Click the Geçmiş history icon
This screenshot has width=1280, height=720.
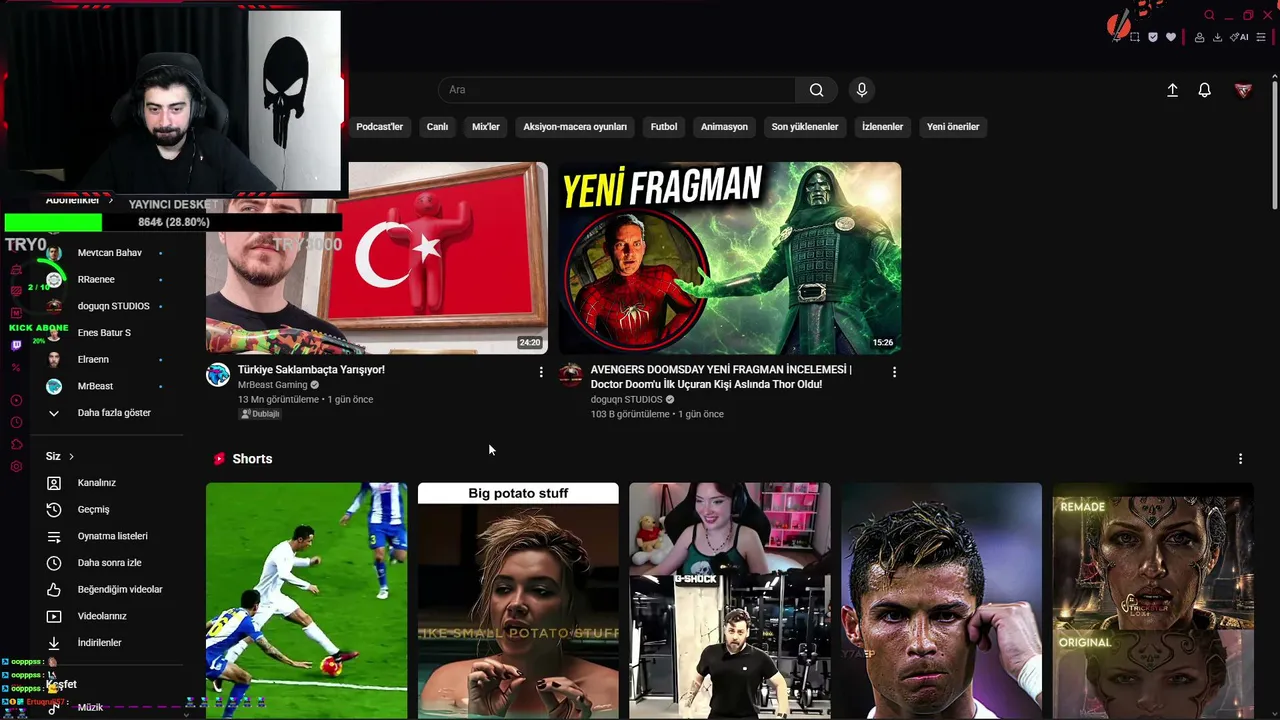(54, 510)
